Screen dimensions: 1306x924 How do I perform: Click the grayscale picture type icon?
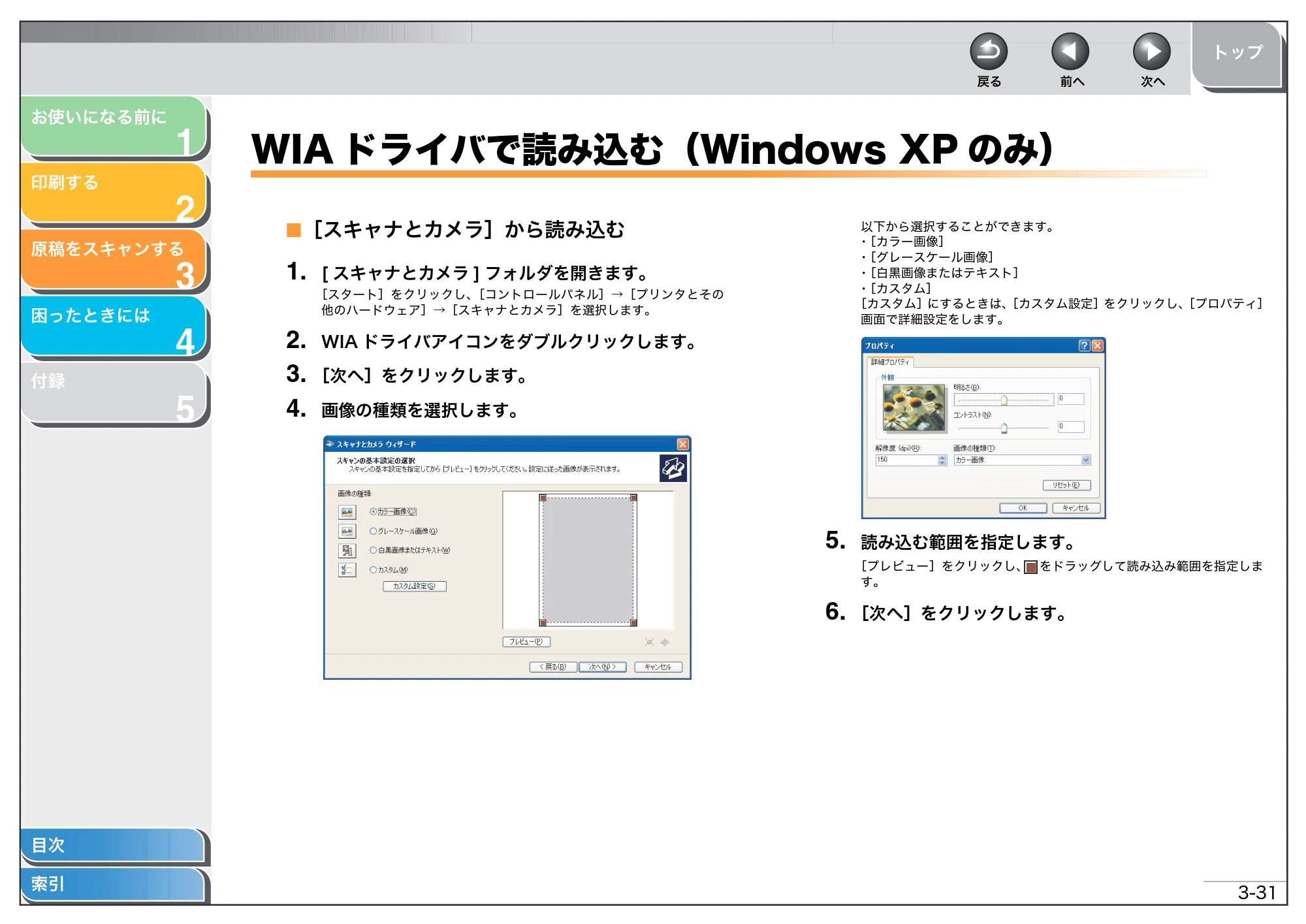pos(347,532)
